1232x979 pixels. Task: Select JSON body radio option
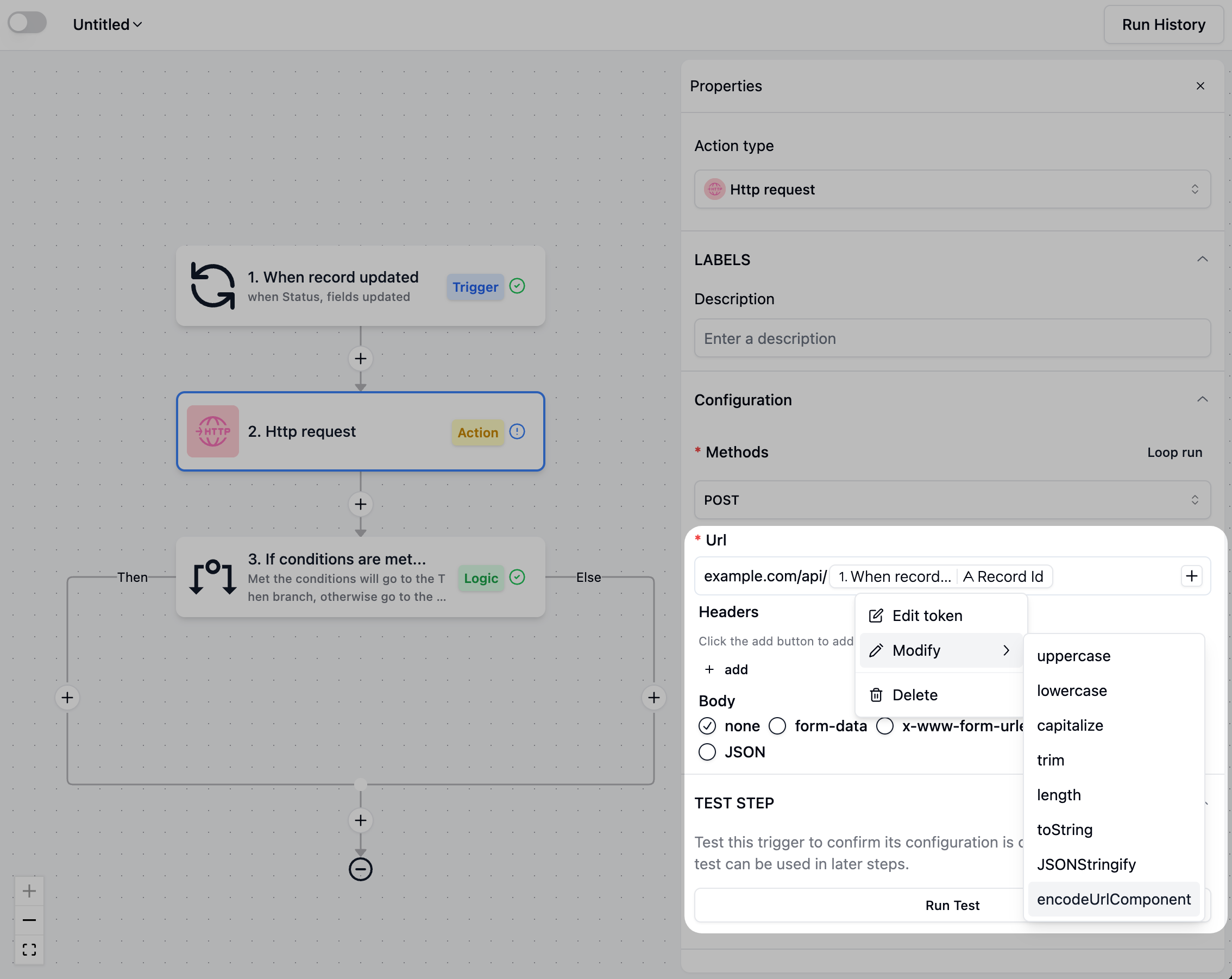click(707, 752)
